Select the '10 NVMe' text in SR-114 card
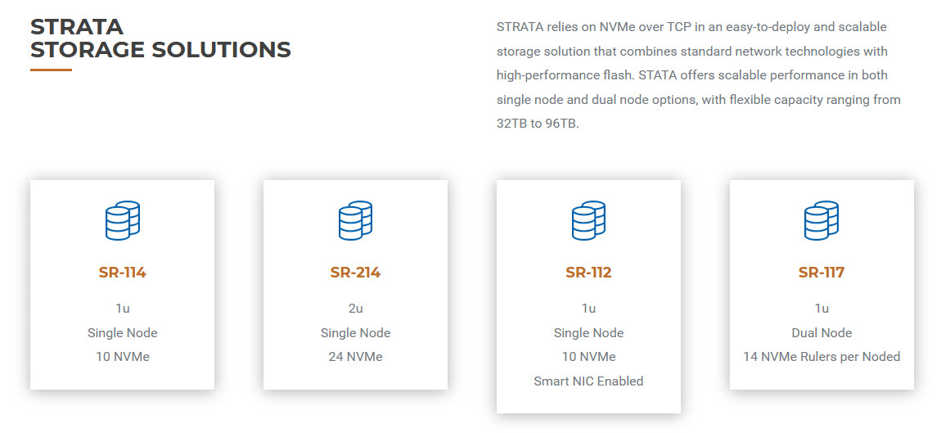The image size is (950, 433). tap(122, 357)
